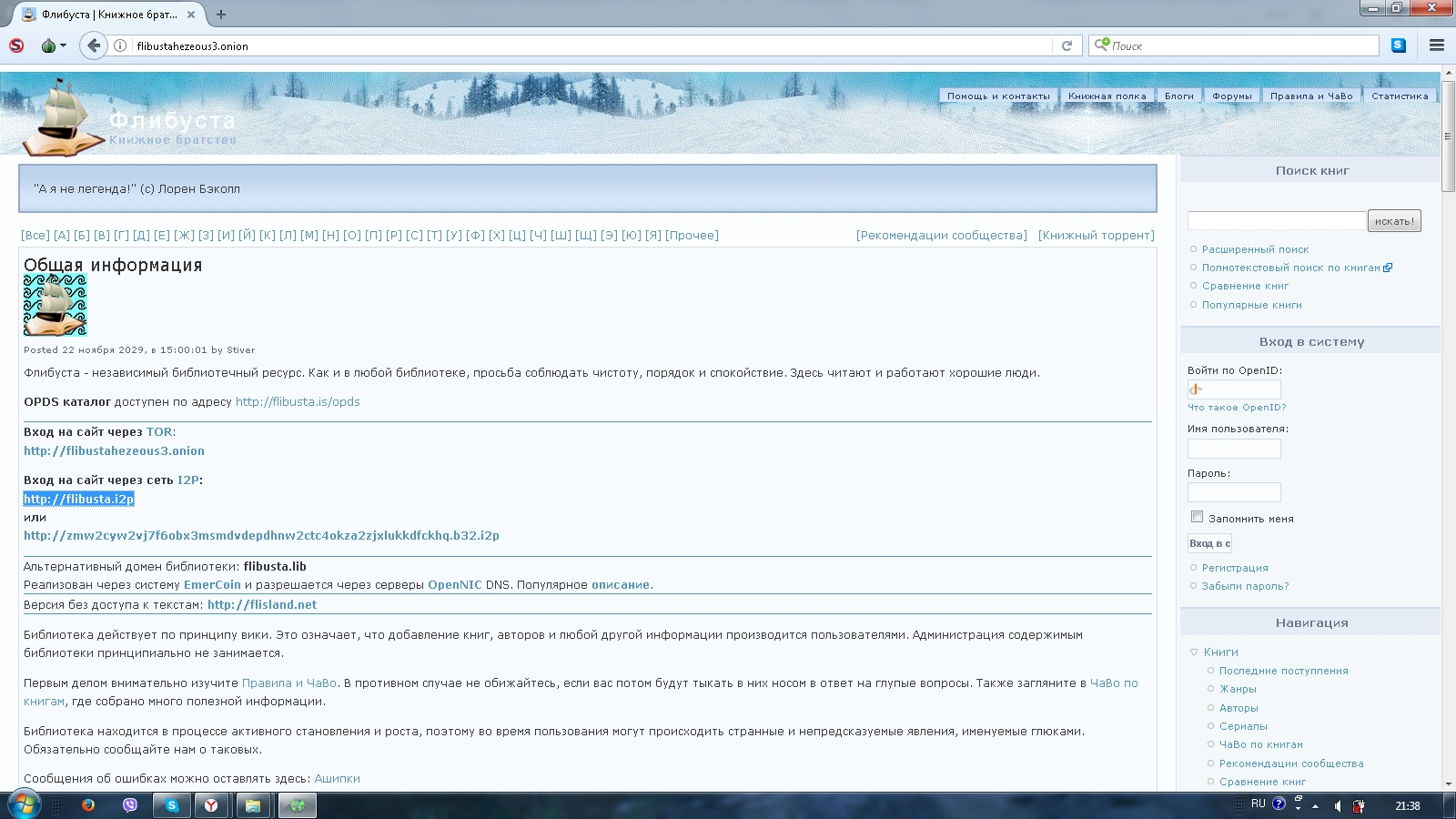Click the Tor Browser taskbar button

297,805
